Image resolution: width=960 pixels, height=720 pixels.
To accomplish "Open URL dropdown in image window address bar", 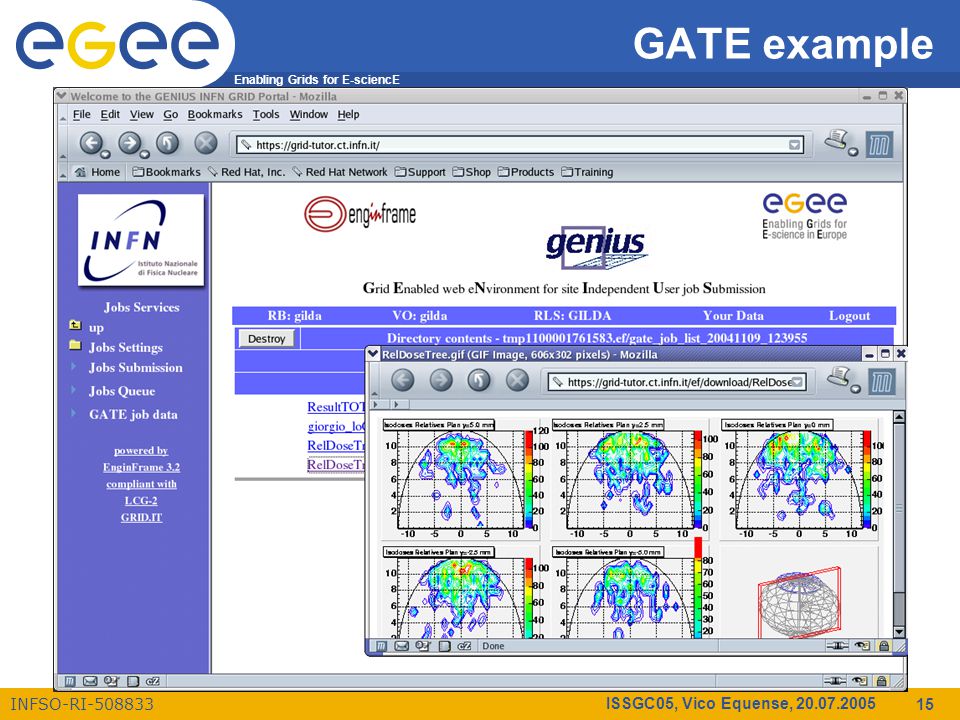I will coord(797,382).
